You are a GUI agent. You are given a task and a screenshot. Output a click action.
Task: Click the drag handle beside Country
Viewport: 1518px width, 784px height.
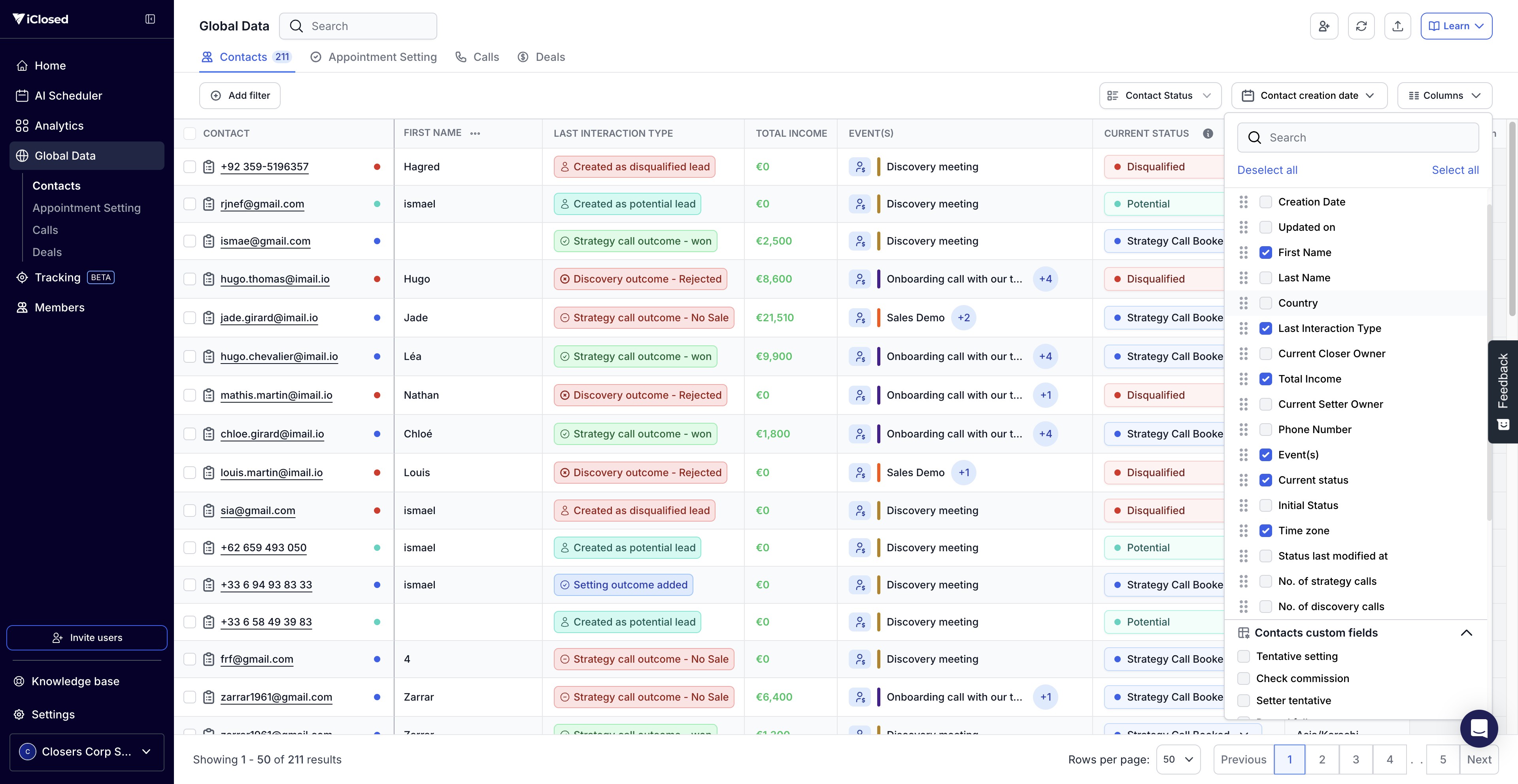pyautogui.click(x=1243, y=303)
